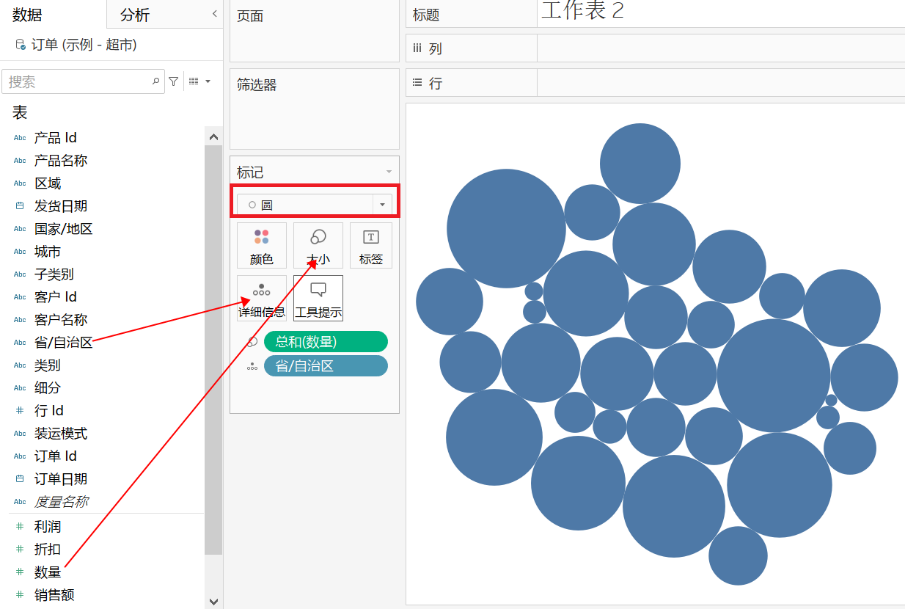This screenshot has height=609, width=905.
Task: Select the 发货日期 field
Action: (61, 206)
